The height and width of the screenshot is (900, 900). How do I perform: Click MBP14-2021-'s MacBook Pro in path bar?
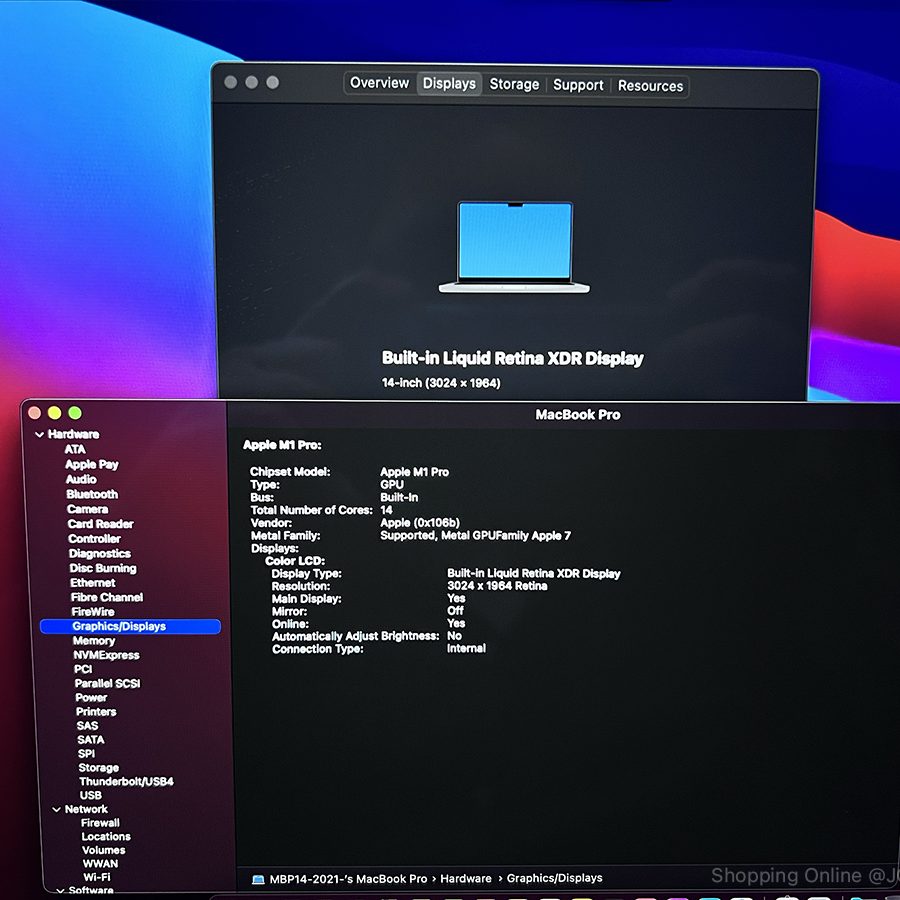[348, 879]
